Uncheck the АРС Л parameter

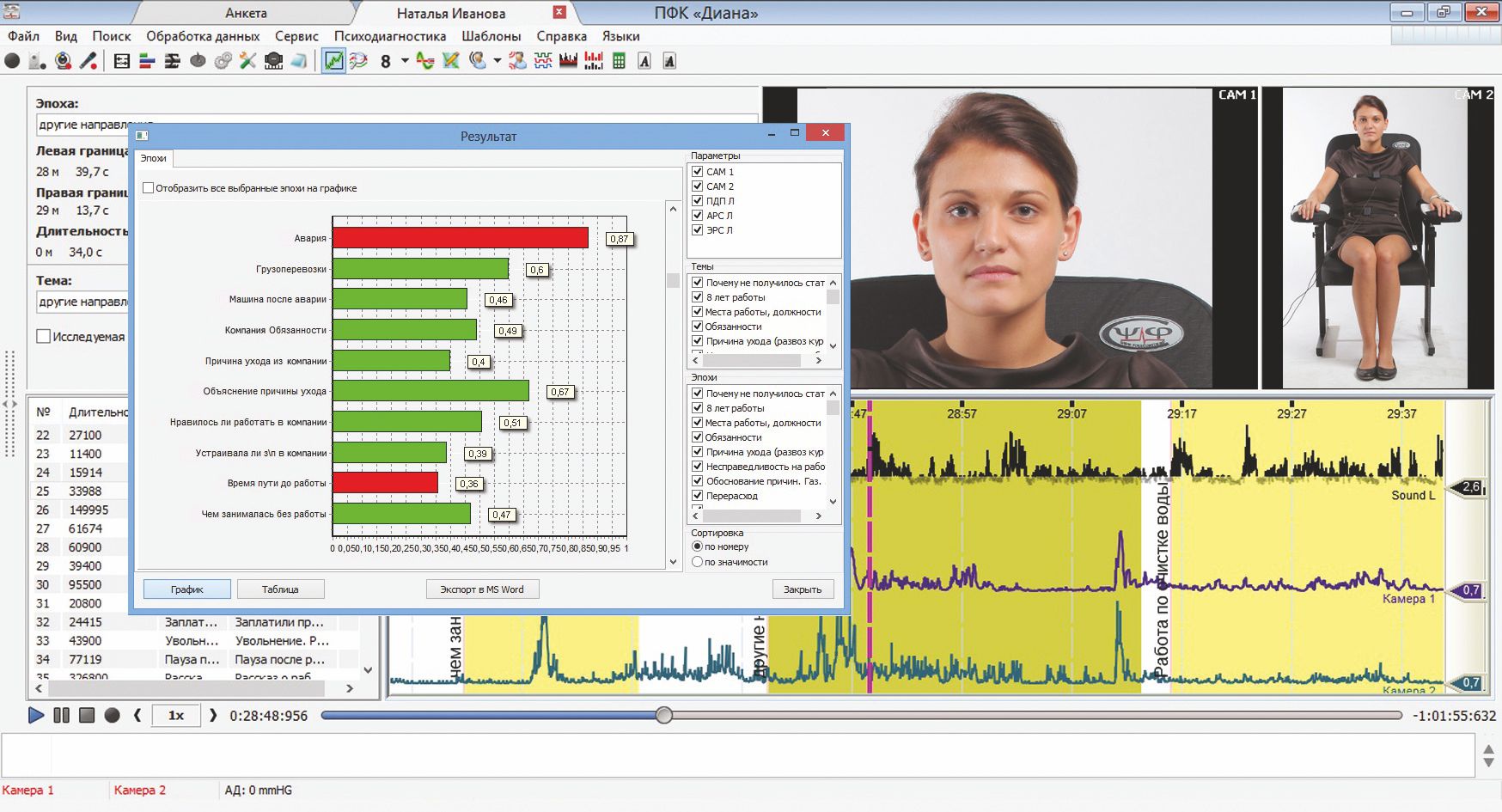coord(698,216)
